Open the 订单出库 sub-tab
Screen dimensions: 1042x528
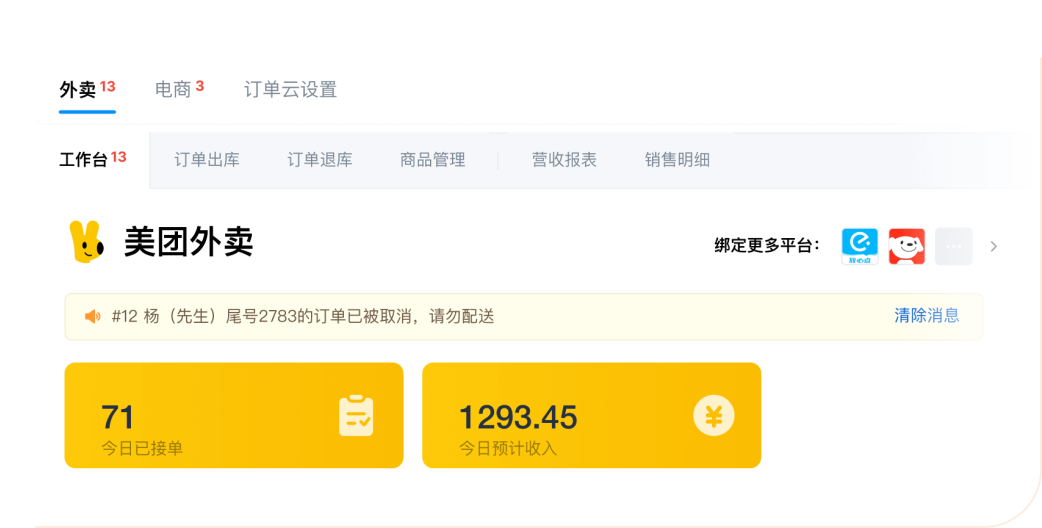(207, 160)
